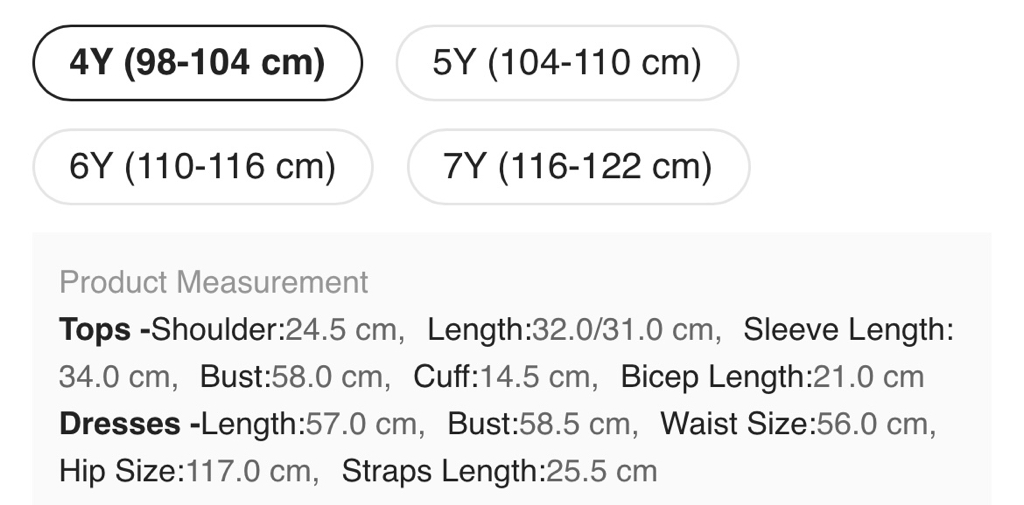Viewport: 1024px width, 505px height.
Task: Click the Waist Size 56.0 cm measurement
Action: point(796,423)
